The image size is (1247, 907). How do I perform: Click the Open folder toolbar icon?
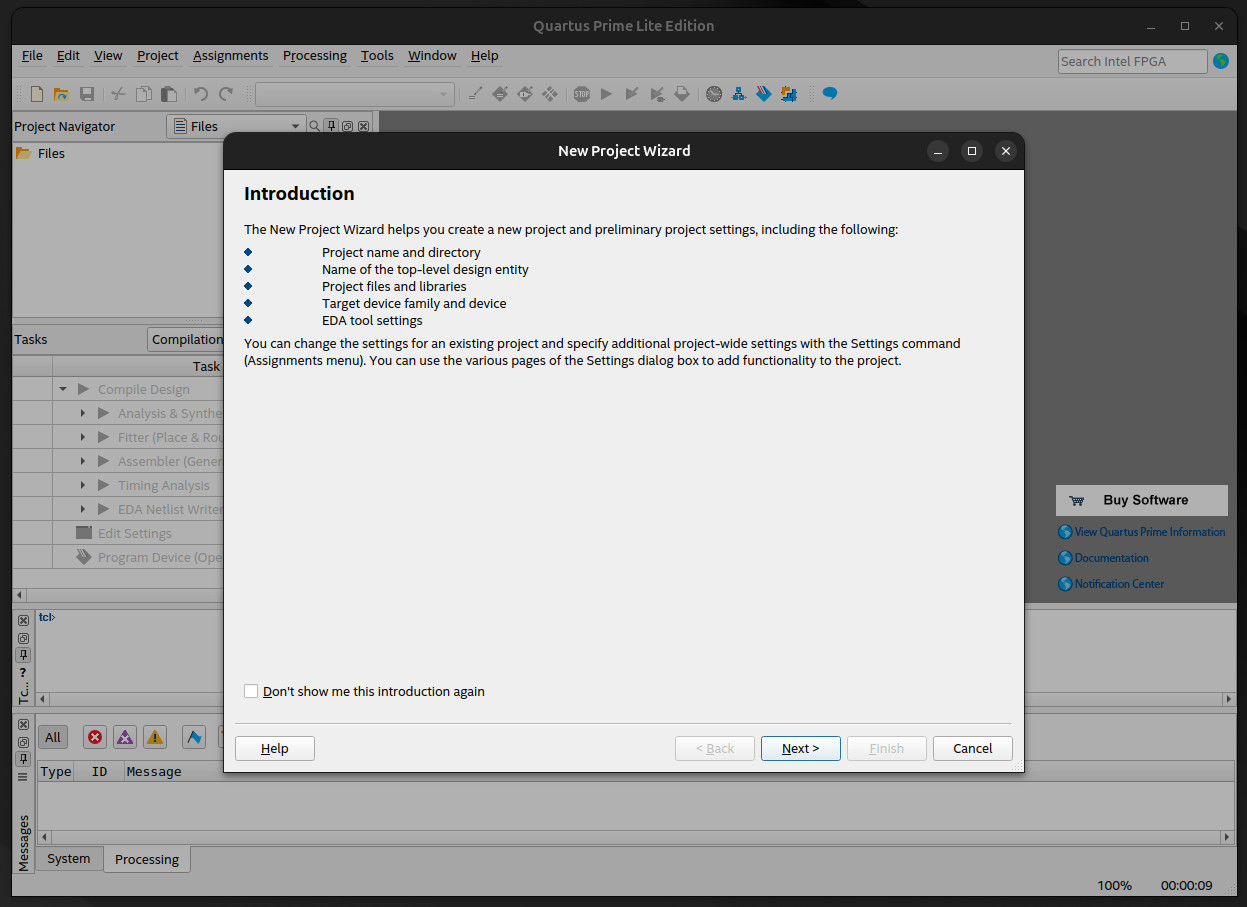(x=61, y=94)
